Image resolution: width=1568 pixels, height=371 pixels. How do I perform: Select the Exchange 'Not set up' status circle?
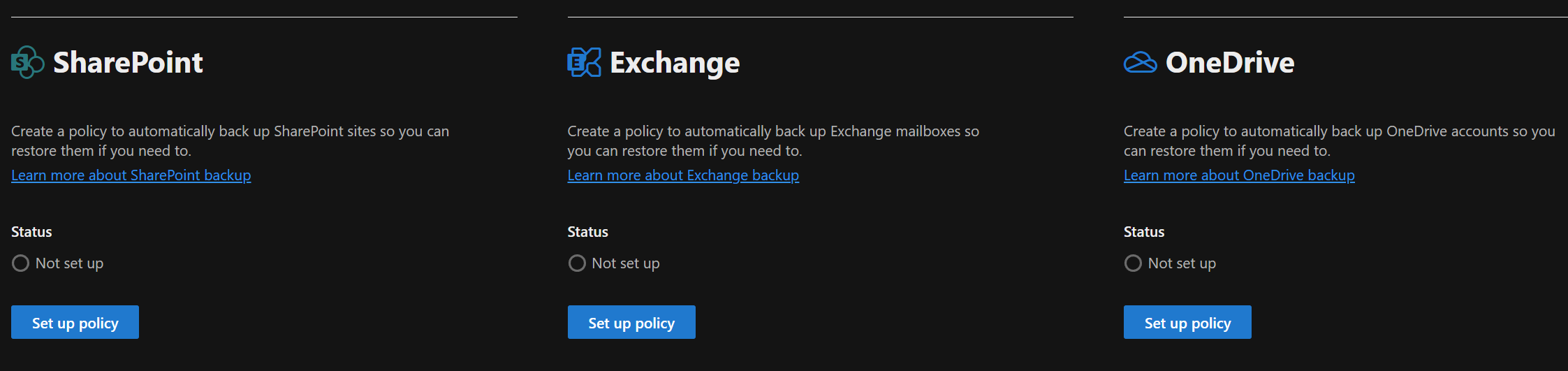[x=577, y=263]
